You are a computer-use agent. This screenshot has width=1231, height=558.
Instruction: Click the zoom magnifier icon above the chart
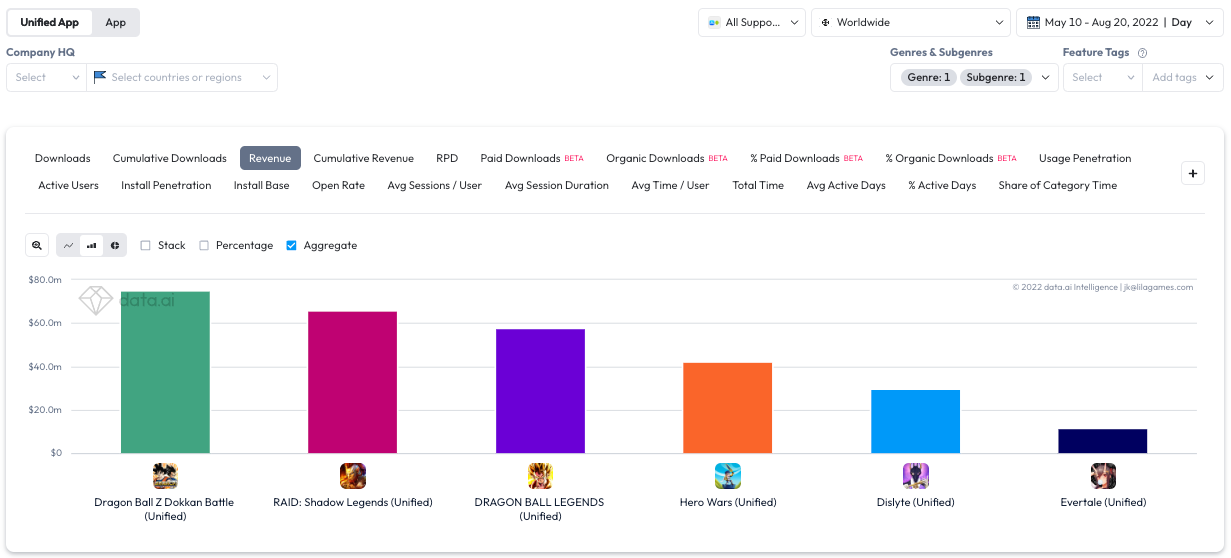(37, 245)
